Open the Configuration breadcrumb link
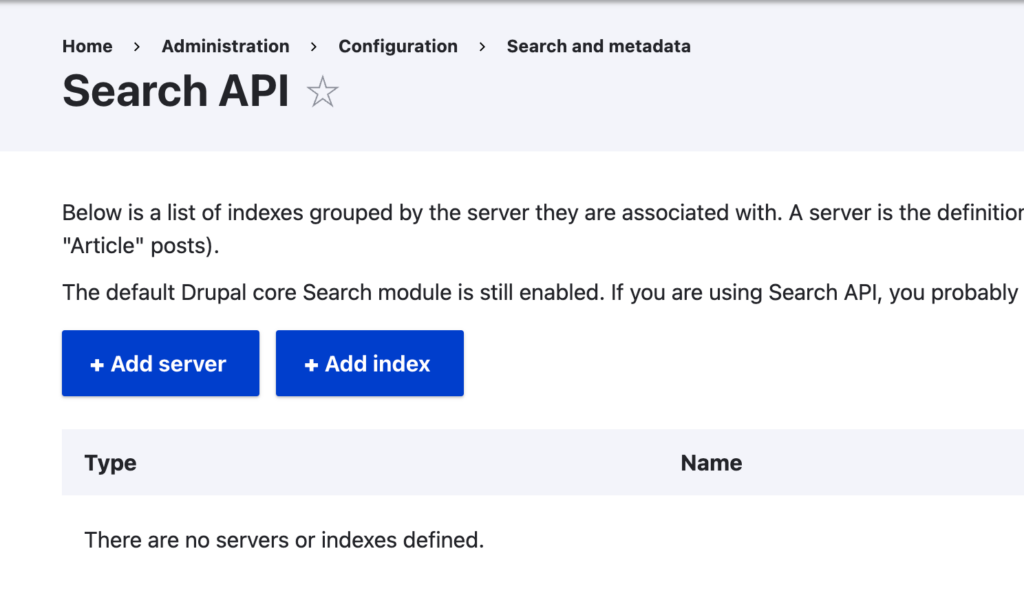Screen dimensions: 1024x615 click(x=398, y=46)
